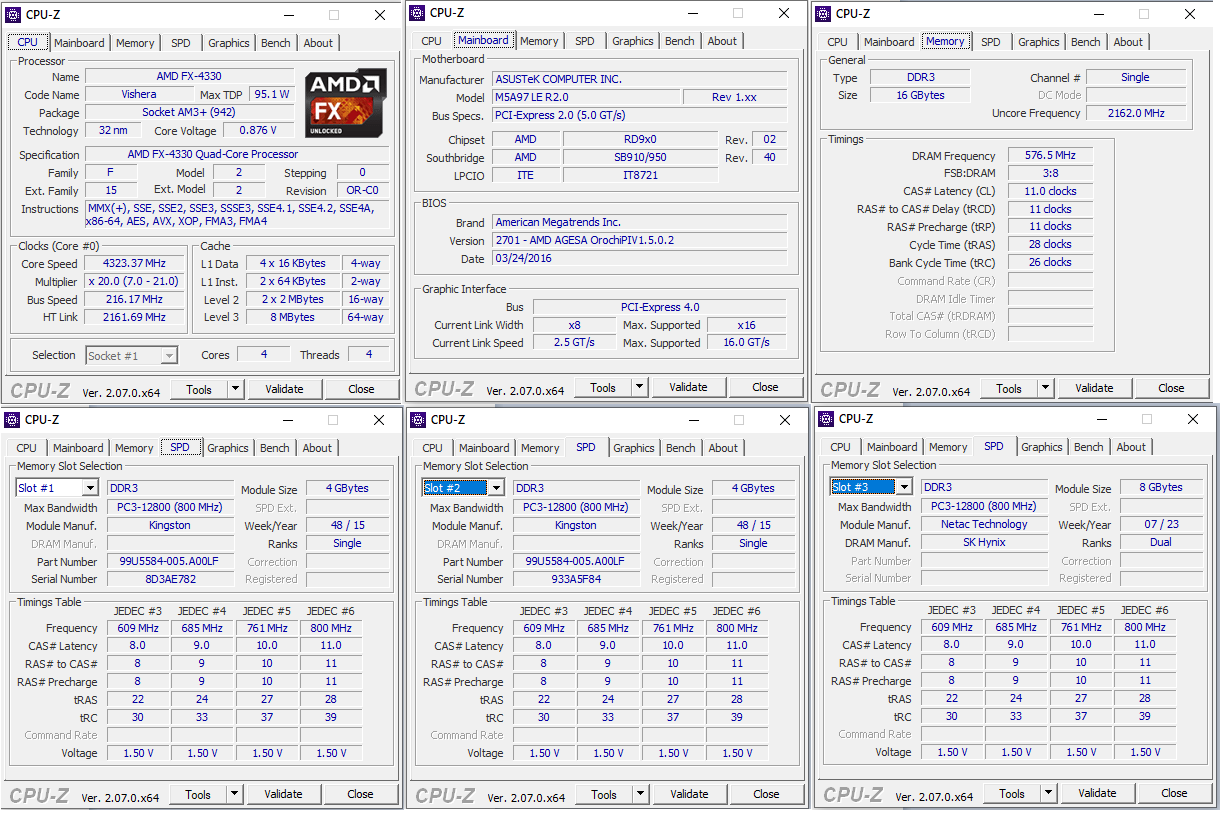This screenshot has width=1222, height=813.
Task: Expand Tools arrow in the ASUSTeK mainboard window
Action: coord(639,387)
